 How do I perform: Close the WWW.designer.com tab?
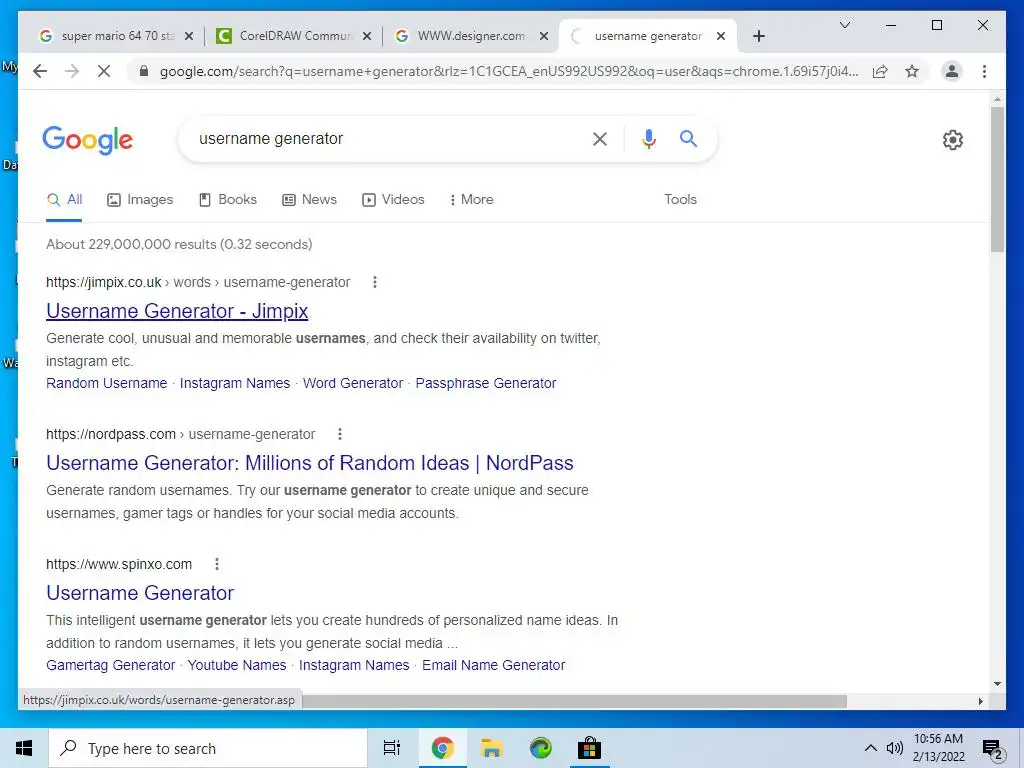[x=543, y=36]
